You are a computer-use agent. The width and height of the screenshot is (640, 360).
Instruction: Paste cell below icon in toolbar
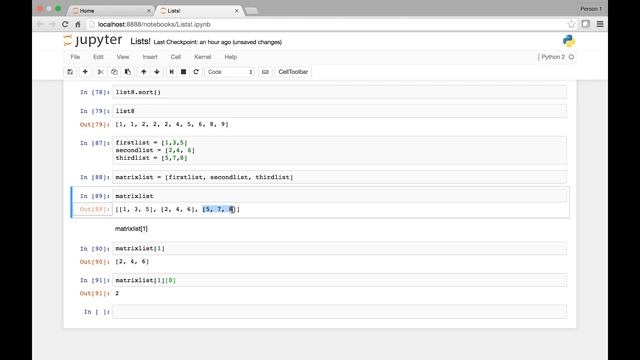(x=128, y=72)
